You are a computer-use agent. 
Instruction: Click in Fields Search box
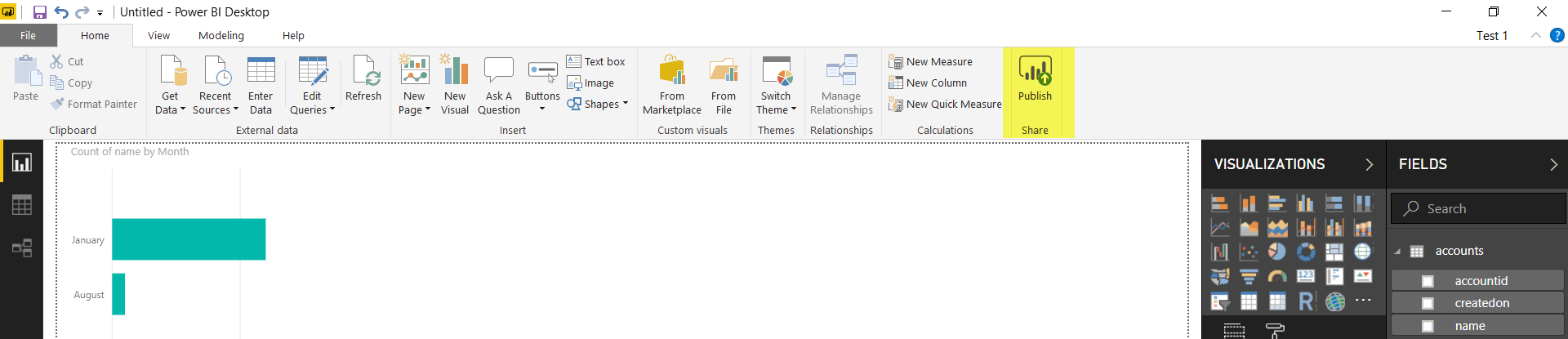click(1478, 208)
